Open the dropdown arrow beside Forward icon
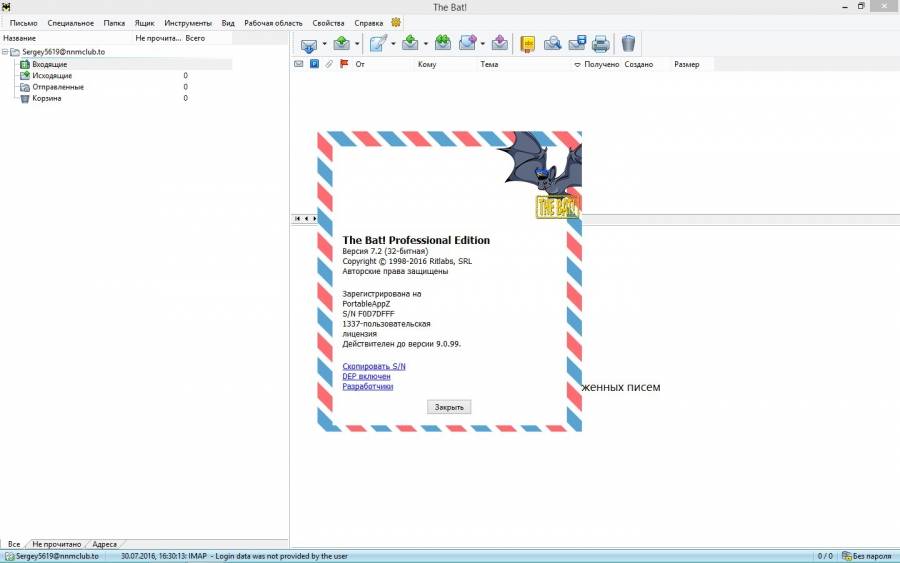This screenshot has width=900, height=563. (482, 44)
